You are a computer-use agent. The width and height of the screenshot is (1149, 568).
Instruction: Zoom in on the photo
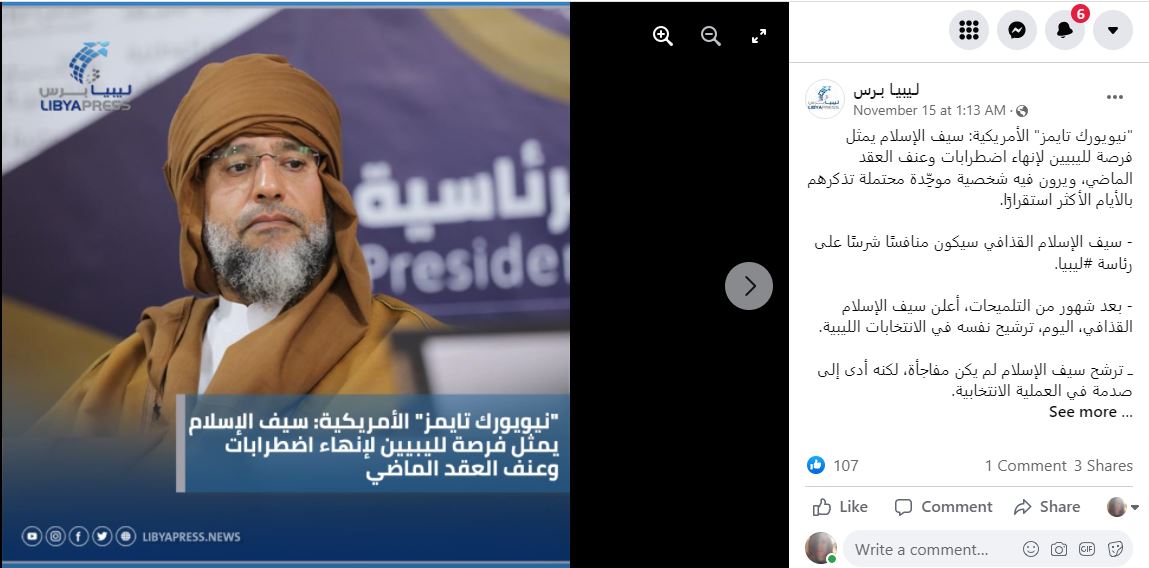pos(663,36)
